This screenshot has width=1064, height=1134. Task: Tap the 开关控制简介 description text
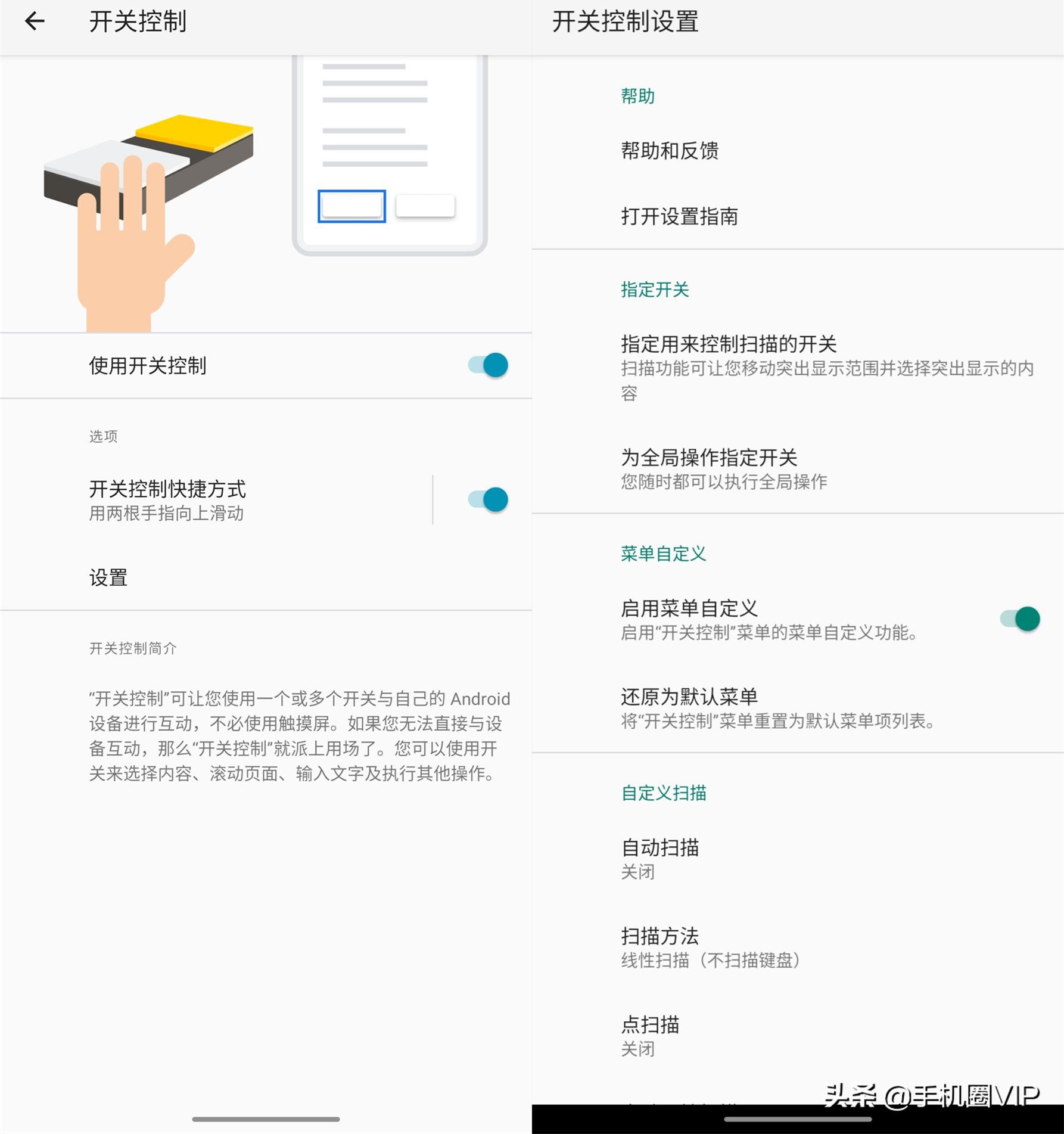134,648
